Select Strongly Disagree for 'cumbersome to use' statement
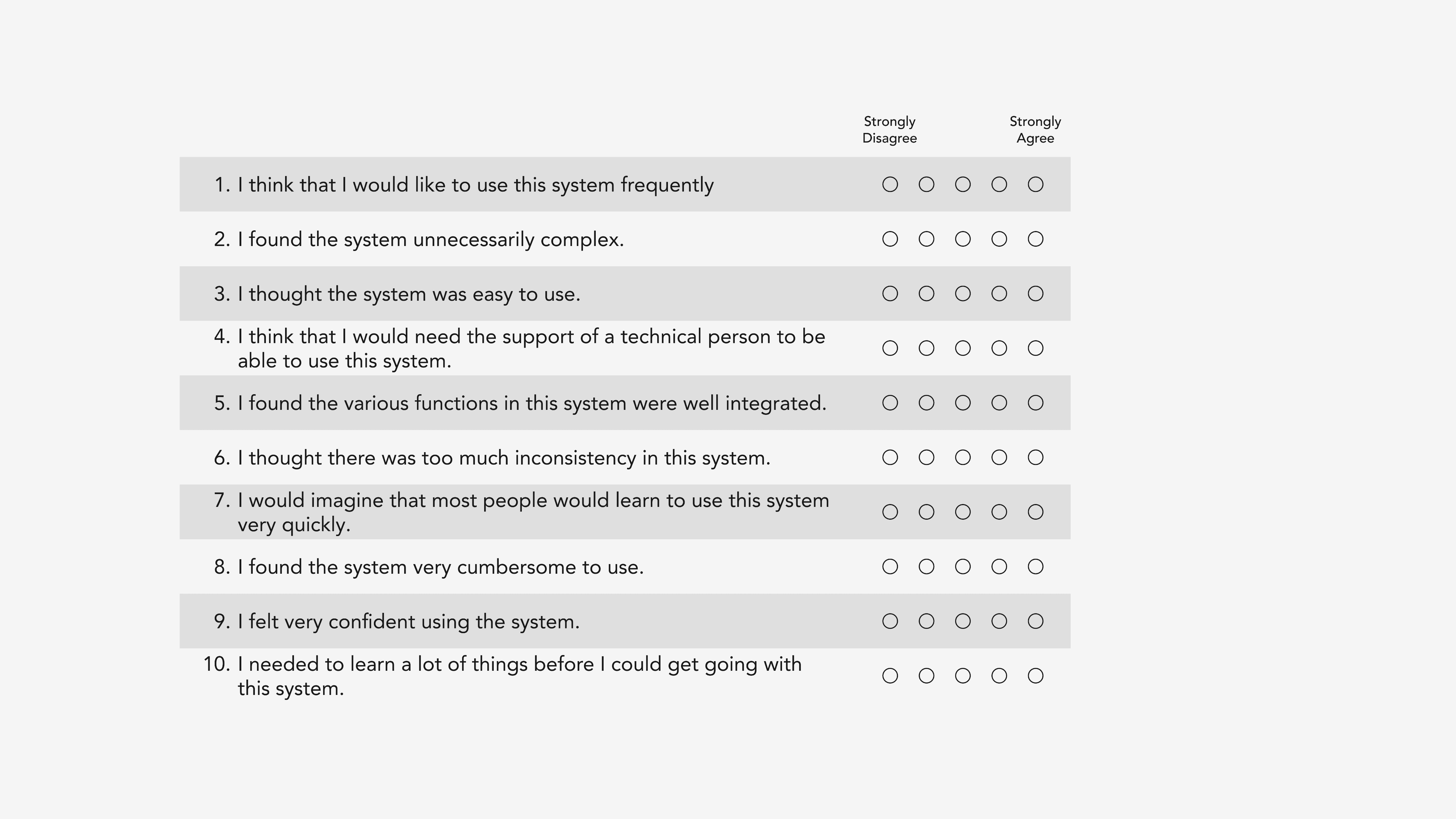This screenshot has width=1456, height=819. point(890,566)
